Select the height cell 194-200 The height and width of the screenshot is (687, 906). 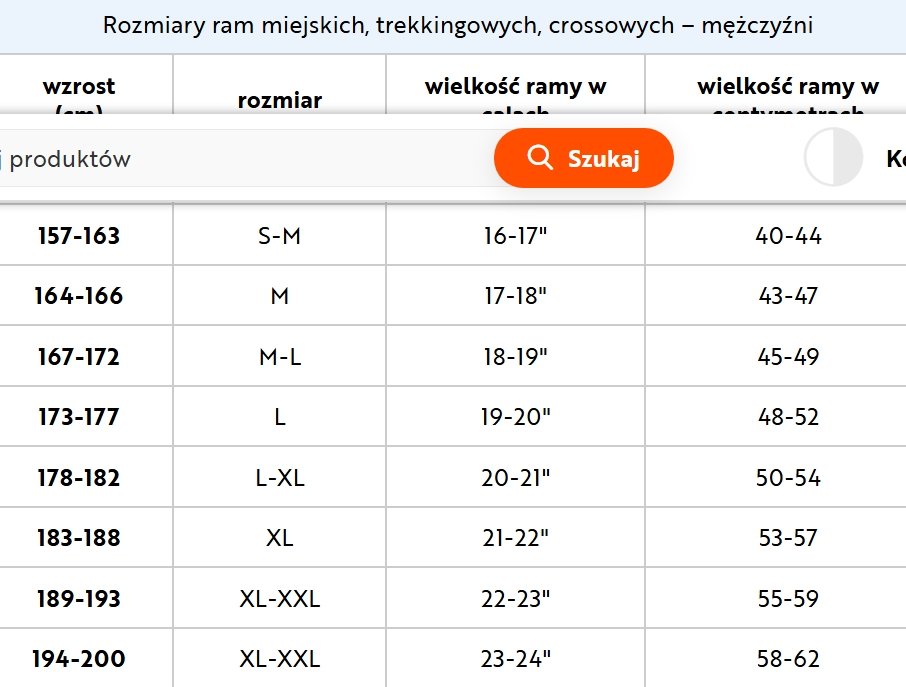(x=79, y=659)
